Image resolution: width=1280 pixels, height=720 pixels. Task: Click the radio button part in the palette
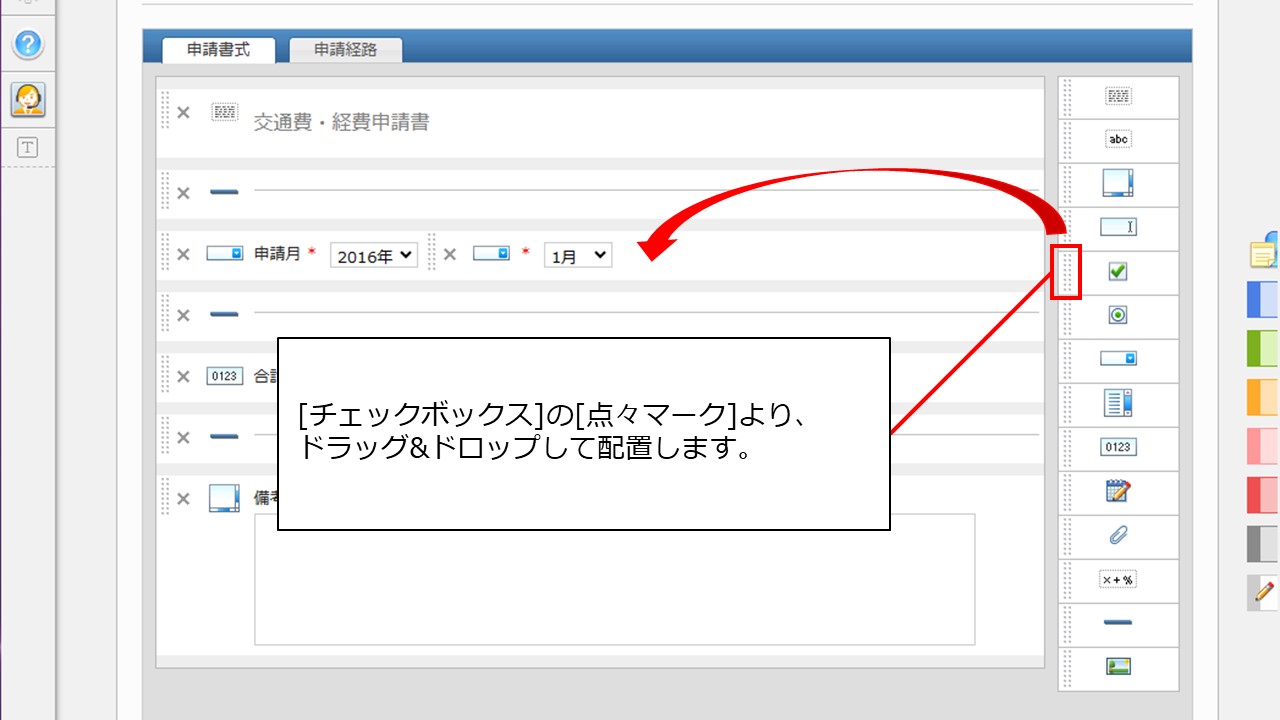pyautogui.click(x=1118, y=316)
